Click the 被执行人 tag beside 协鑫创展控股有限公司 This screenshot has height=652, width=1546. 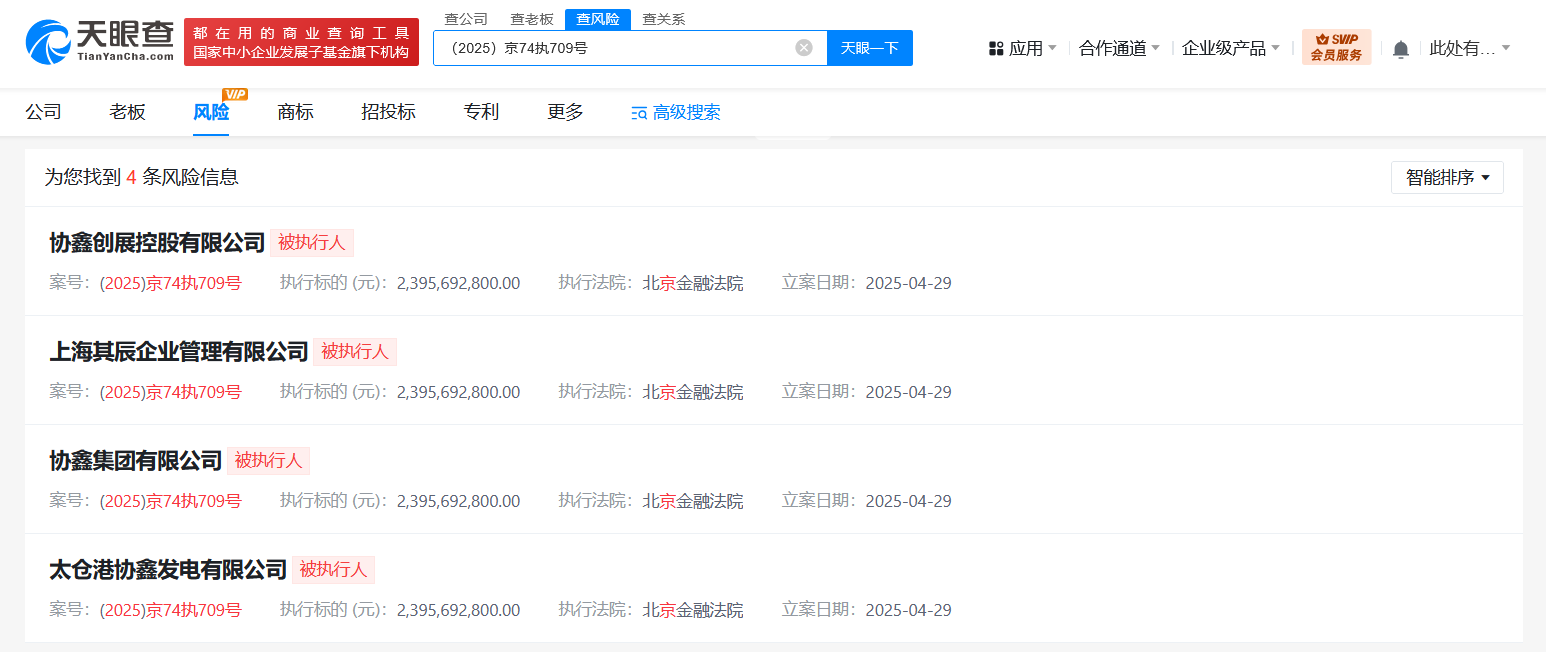(x=312, y=243)
